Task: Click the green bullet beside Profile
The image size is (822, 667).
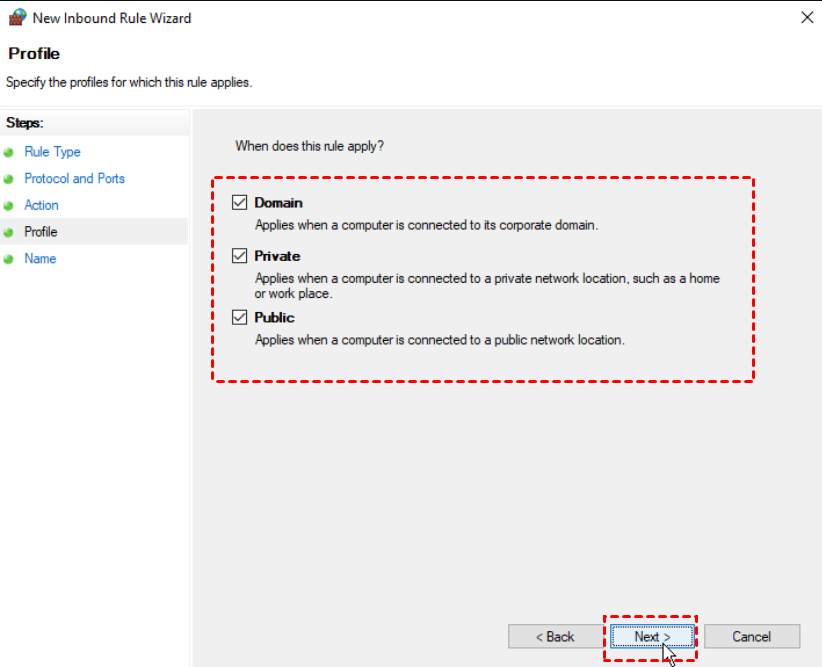Action: coord(8,232)
